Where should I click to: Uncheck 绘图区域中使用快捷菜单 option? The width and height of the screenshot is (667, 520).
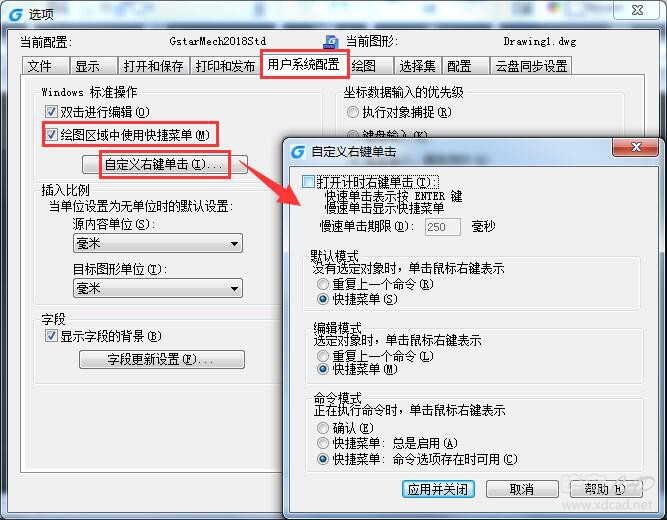(x=51, y=135)
